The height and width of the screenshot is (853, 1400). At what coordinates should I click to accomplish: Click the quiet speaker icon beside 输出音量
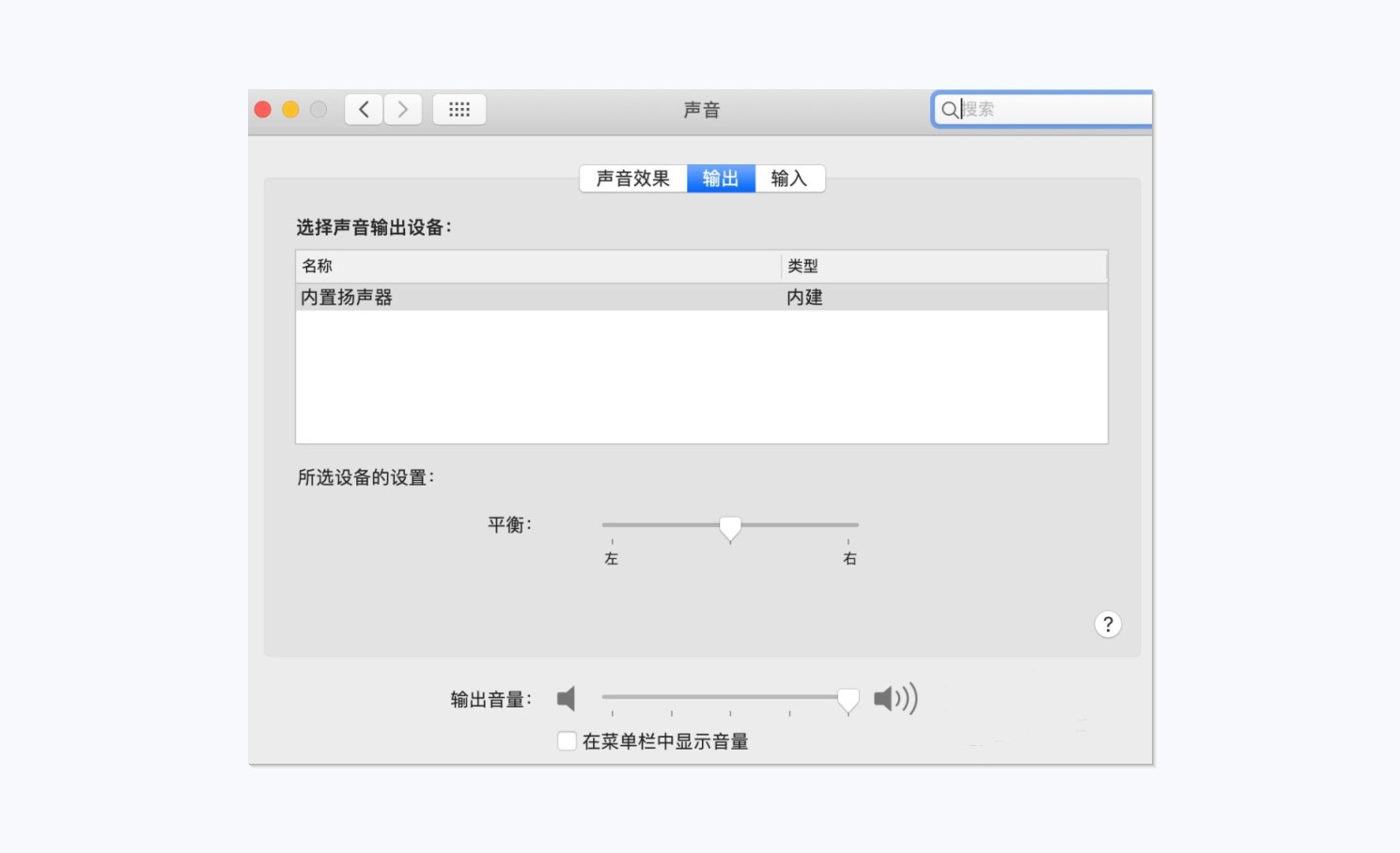[566, 699]
